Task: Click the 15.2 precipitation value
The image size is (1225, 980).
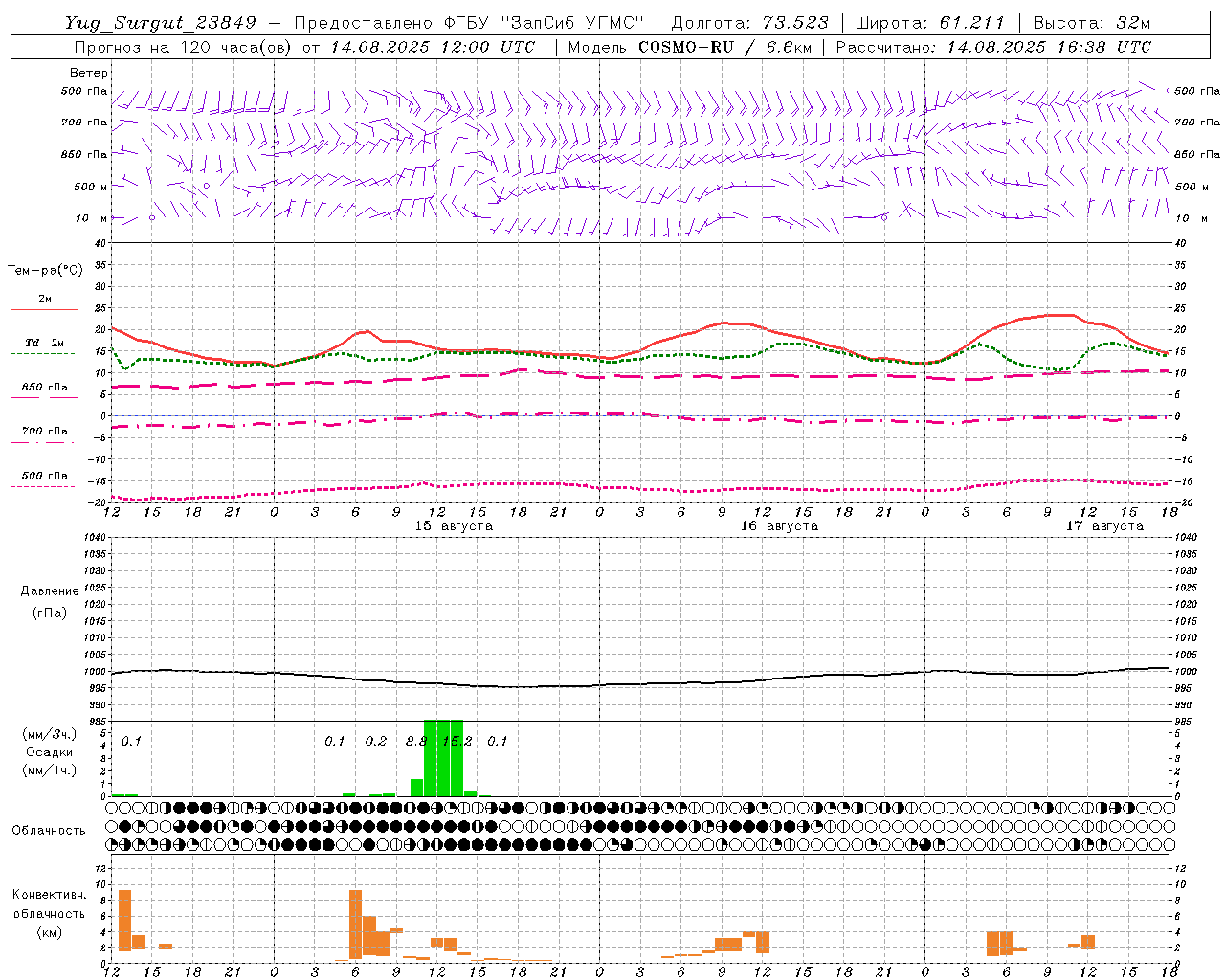Action: coord(457,741)
